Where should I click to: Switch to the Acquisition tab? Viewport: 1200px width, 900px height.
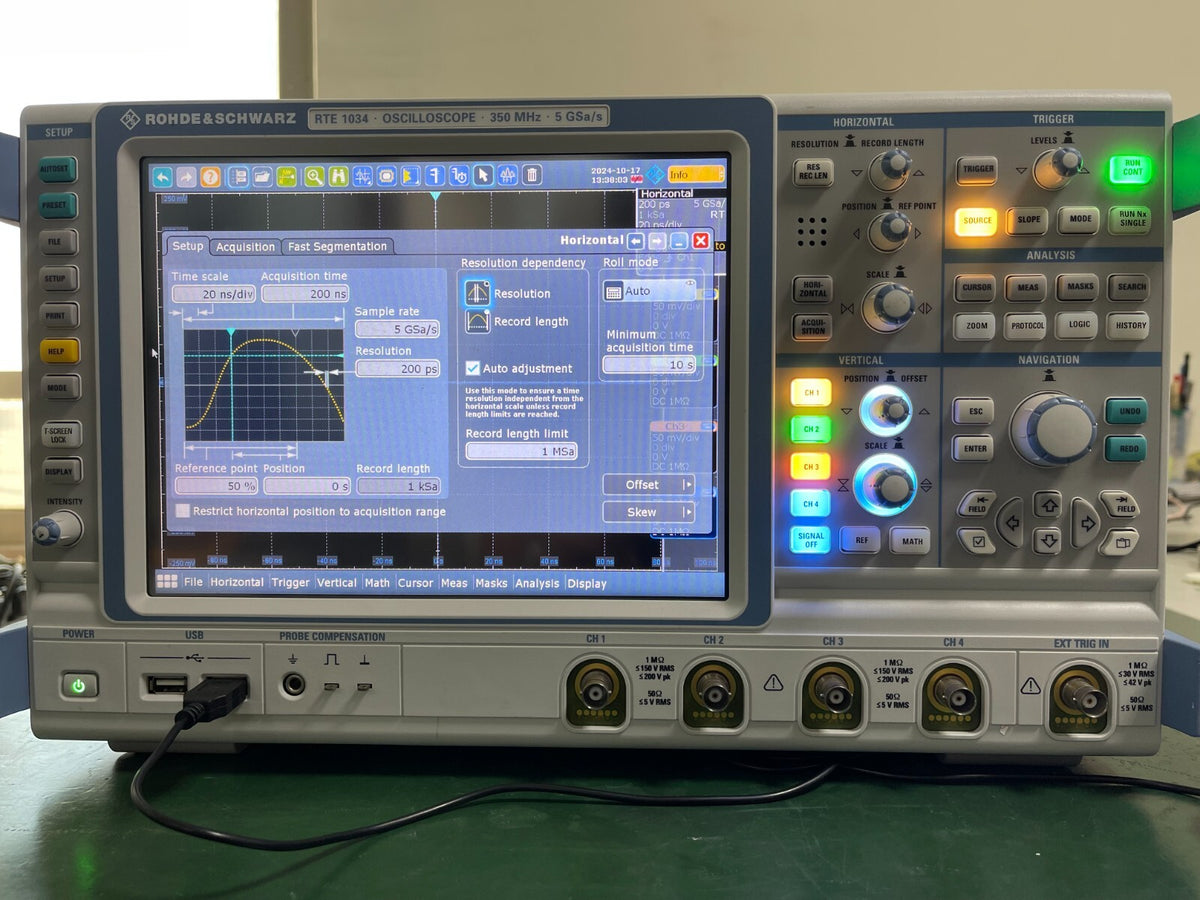(245, 247)
